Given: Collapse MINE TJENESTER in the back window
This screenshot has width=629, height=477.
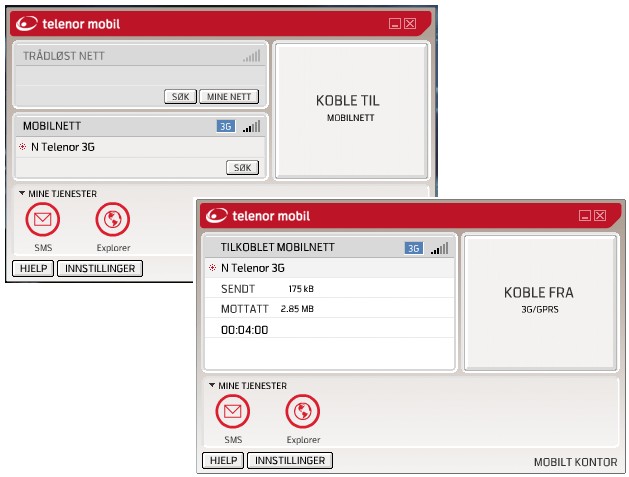Looking at the screenshot, I should [x=22, y=193].
